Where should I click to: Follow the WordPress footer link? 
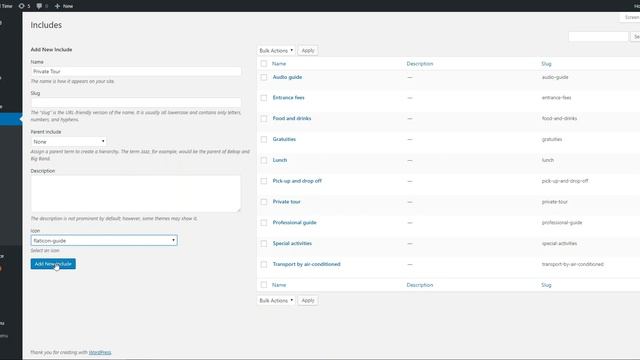pos(100,352)
